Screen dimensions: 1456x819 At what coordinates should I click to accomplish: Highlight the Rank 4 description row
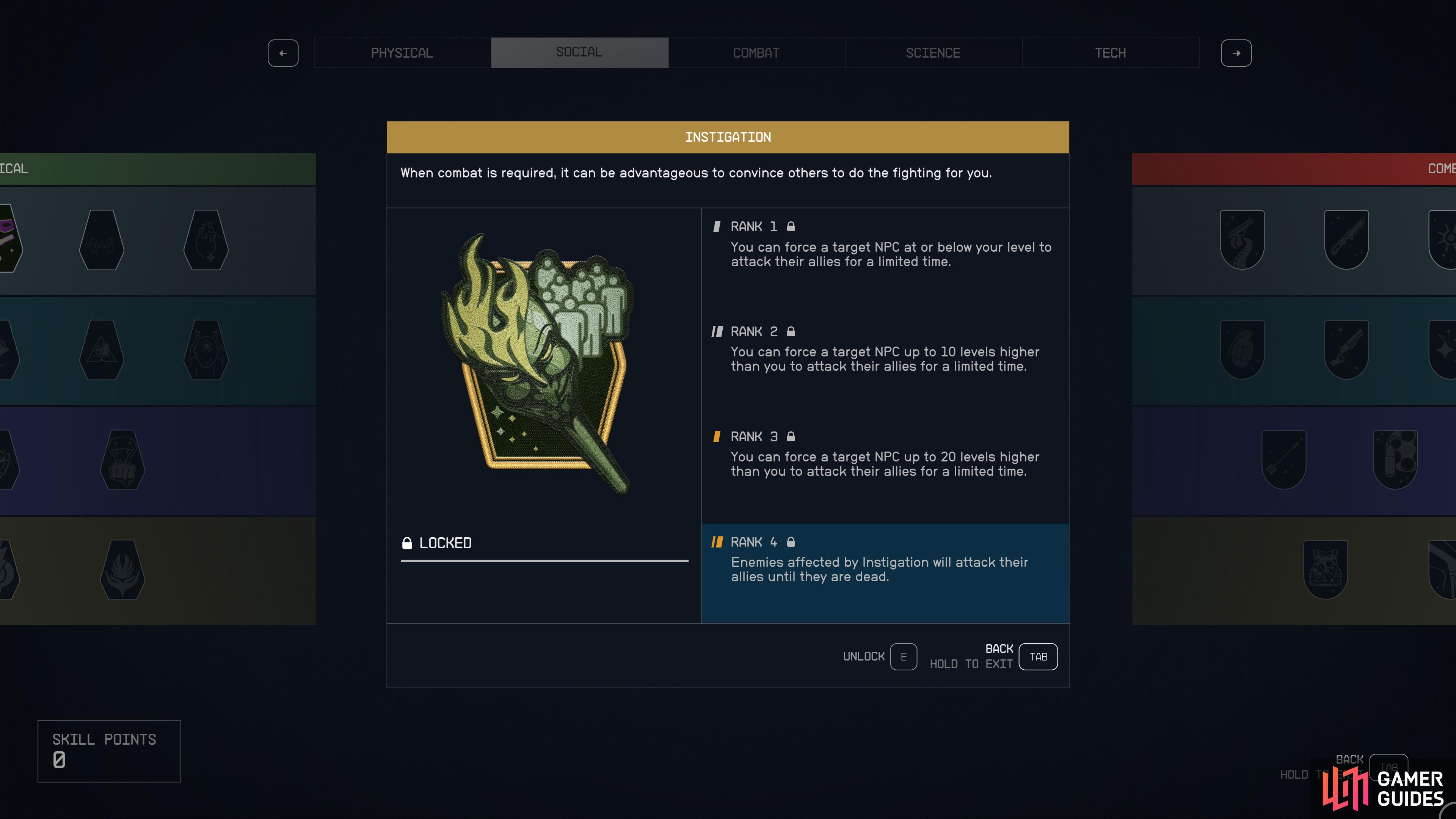[x=885, y=573]
